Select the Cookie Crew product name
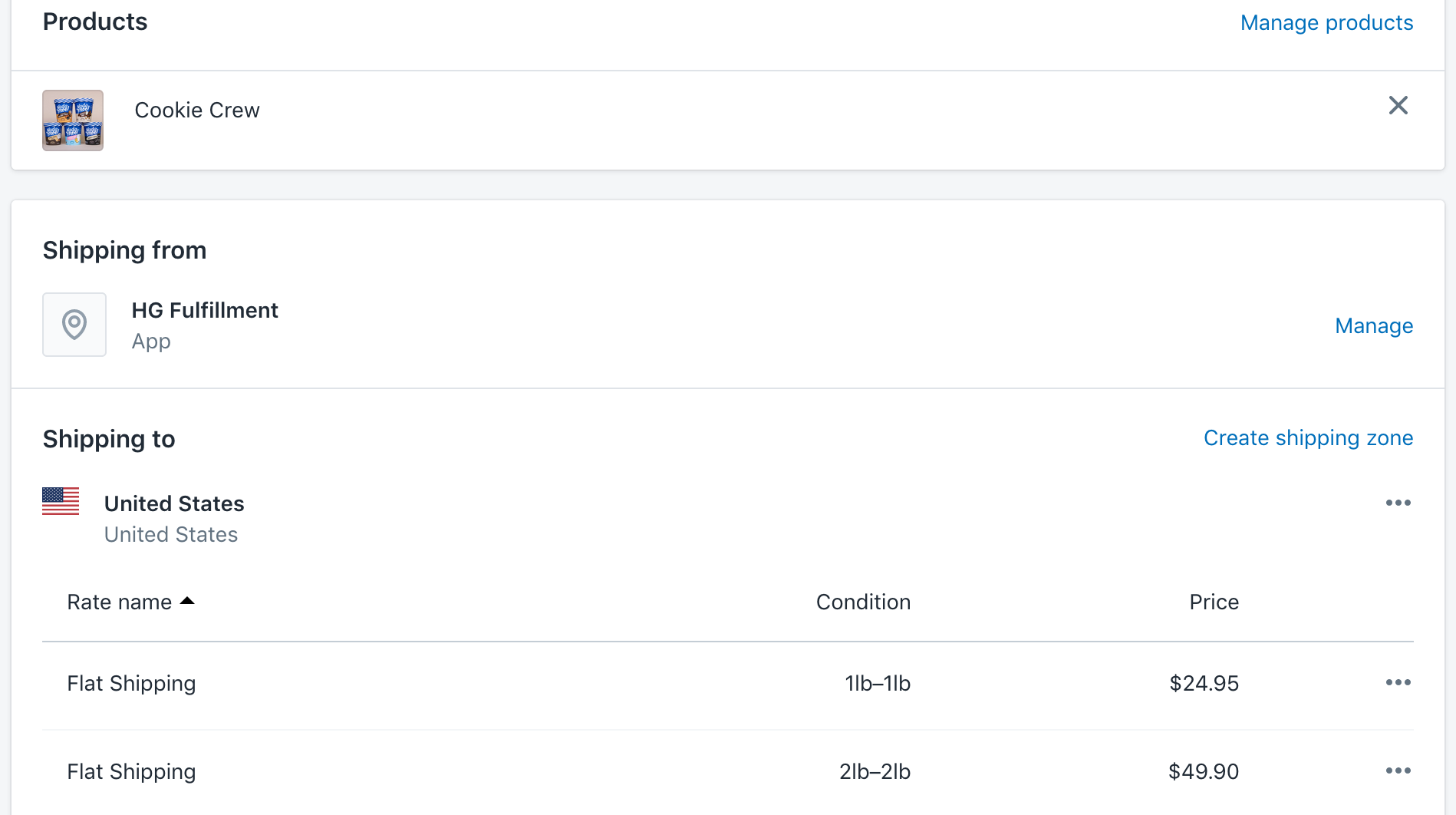 point(197,111)
